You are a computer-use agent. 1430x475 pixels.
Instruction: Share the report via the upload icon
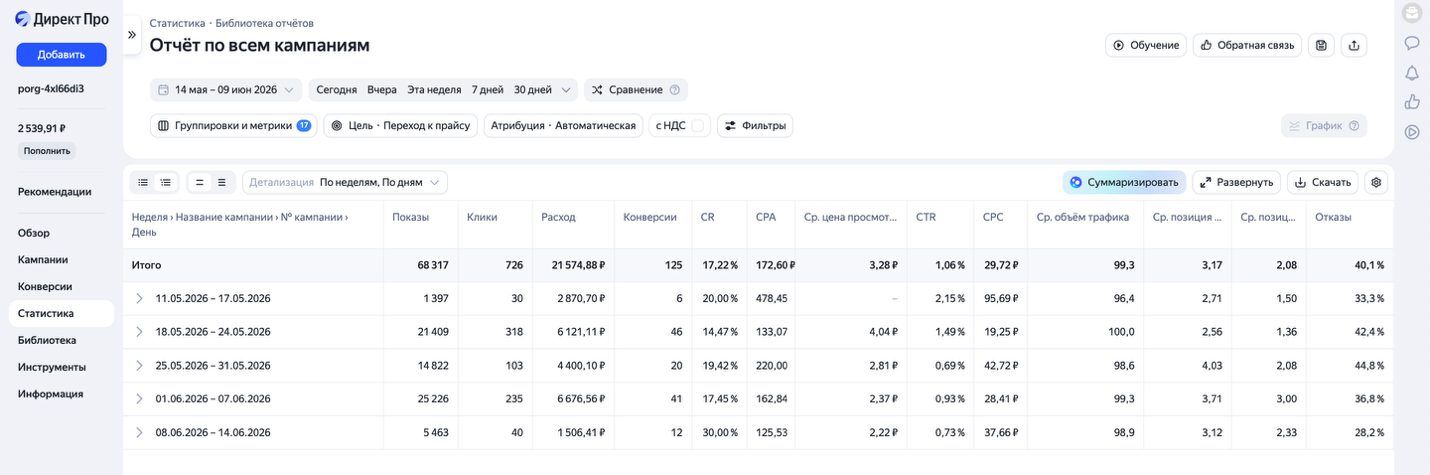coord(1354,45)
